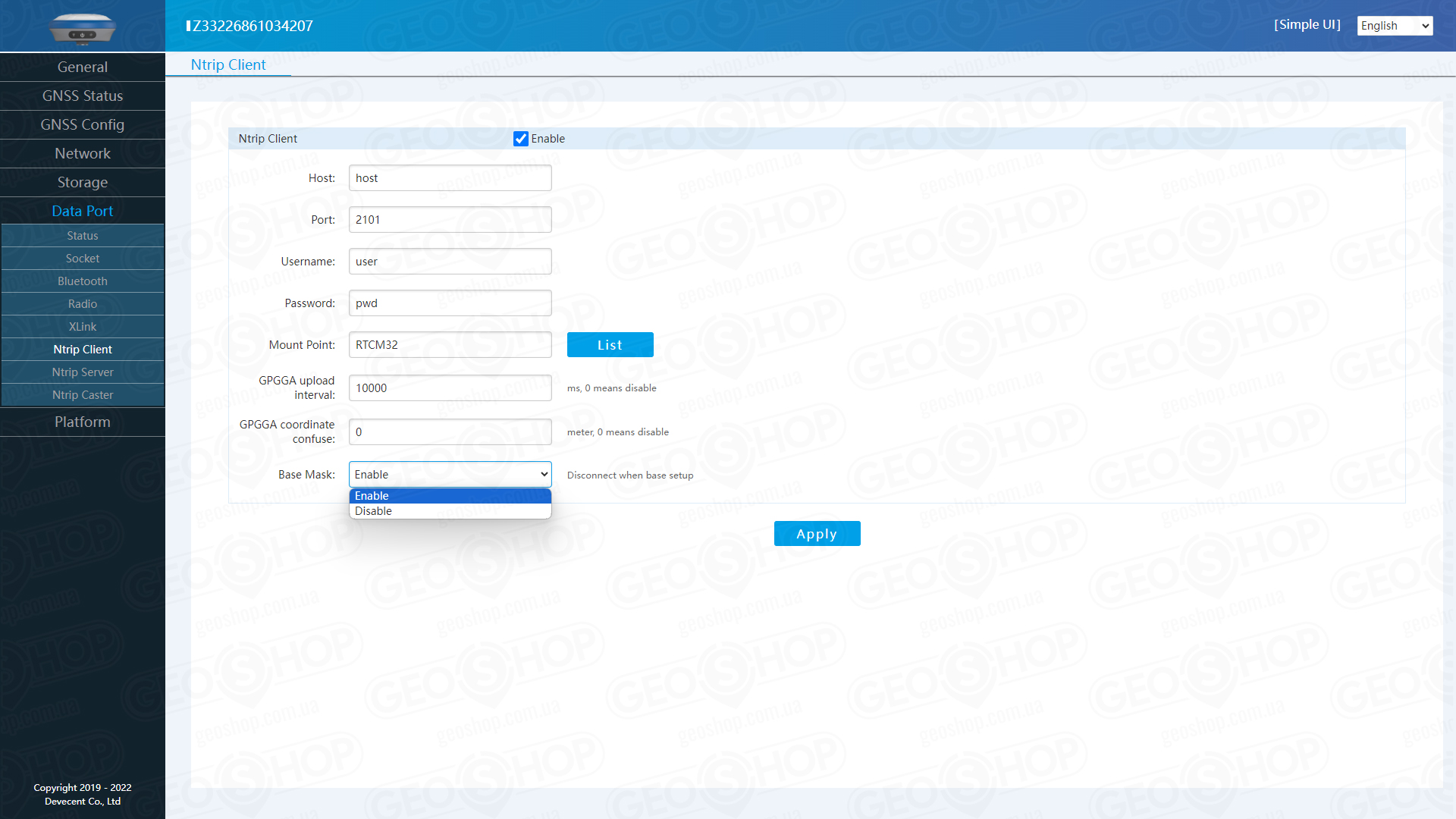Viewport: 1456px width, 819px height.
Task: Click the Devecent copyright notice
Action: click(83, 795)
